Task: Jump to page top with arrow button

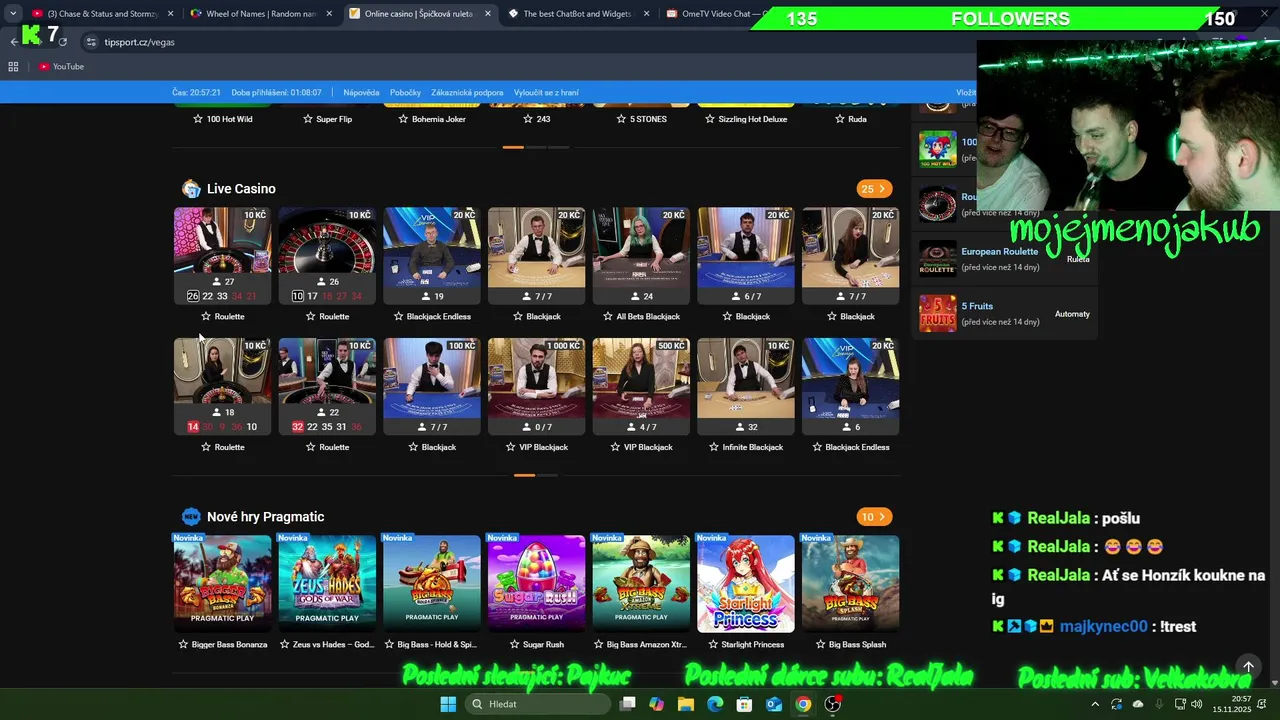Action: (1248, 667)
